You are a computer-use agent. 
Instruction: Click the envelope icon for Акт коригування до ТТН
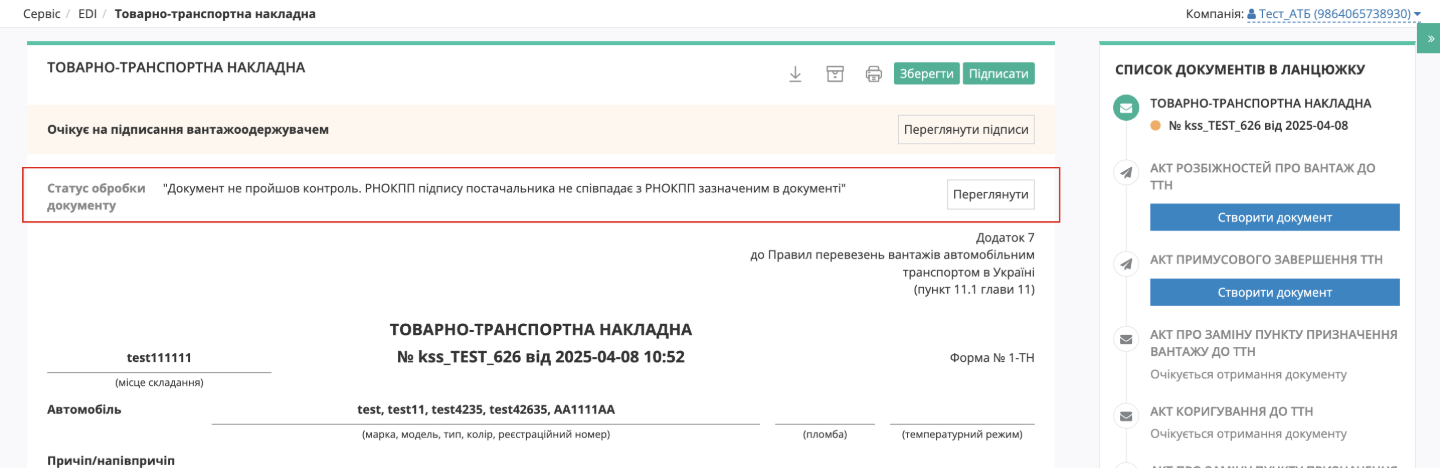point(1127,416)
